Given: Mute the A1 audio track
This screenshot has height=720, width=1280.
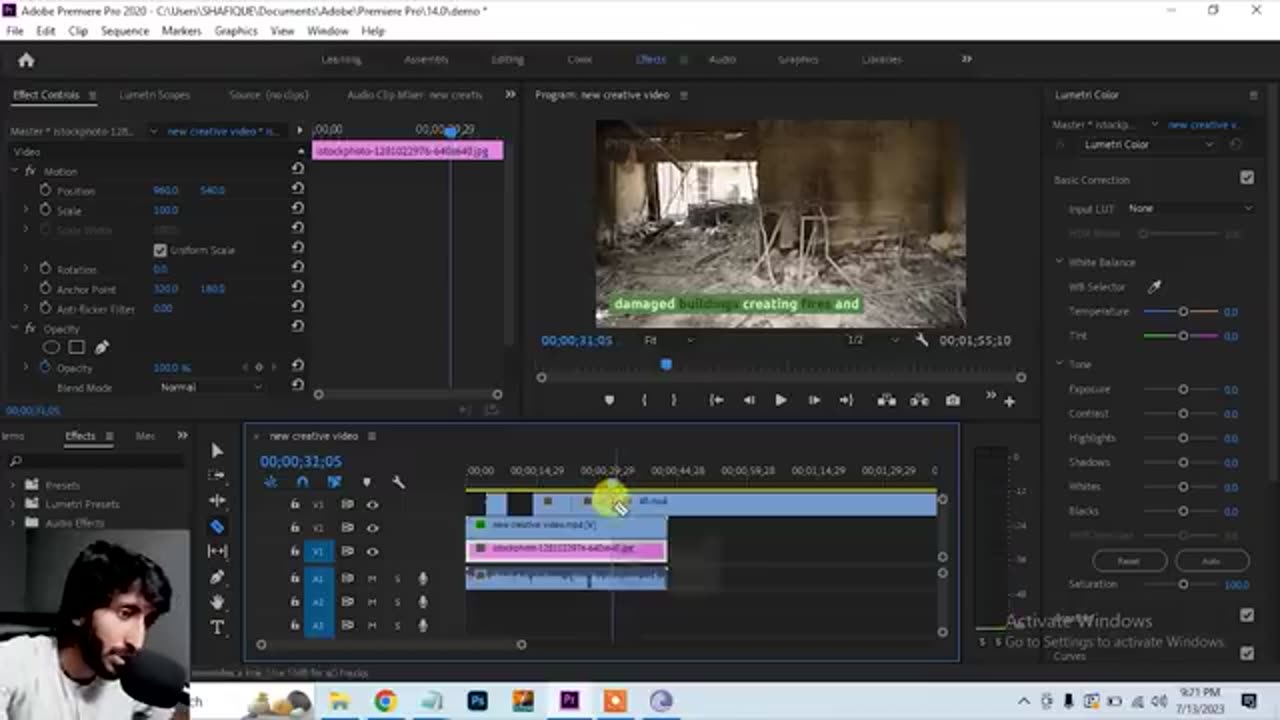Looking at the screenshot, I should [x=372, y=578].
